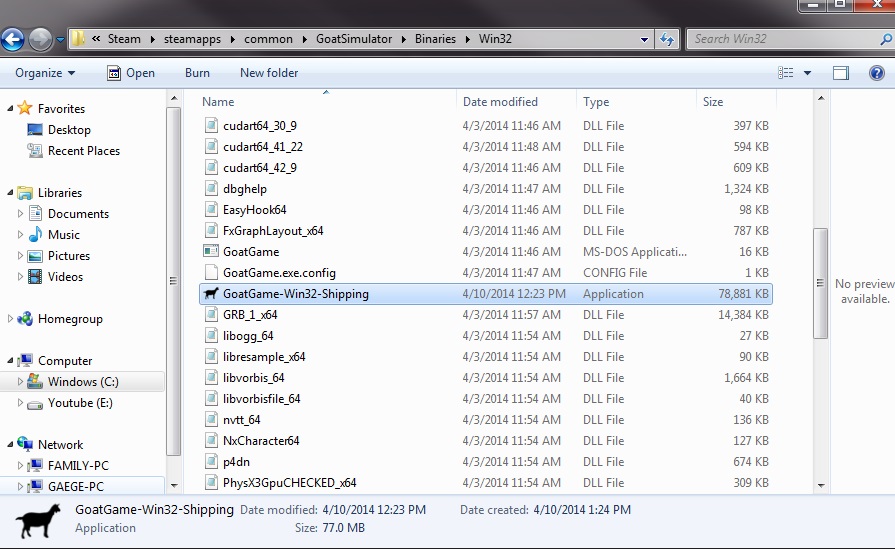
Task: Click the search magnifier icon
Action: [x=886, y=39]
